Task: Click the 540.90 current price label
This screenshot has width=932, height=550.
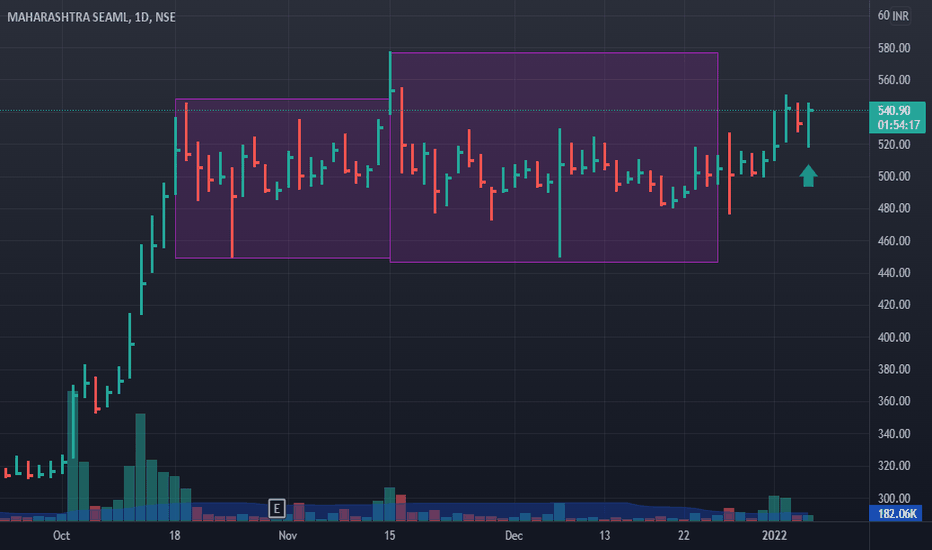Action: click(894, 111)
